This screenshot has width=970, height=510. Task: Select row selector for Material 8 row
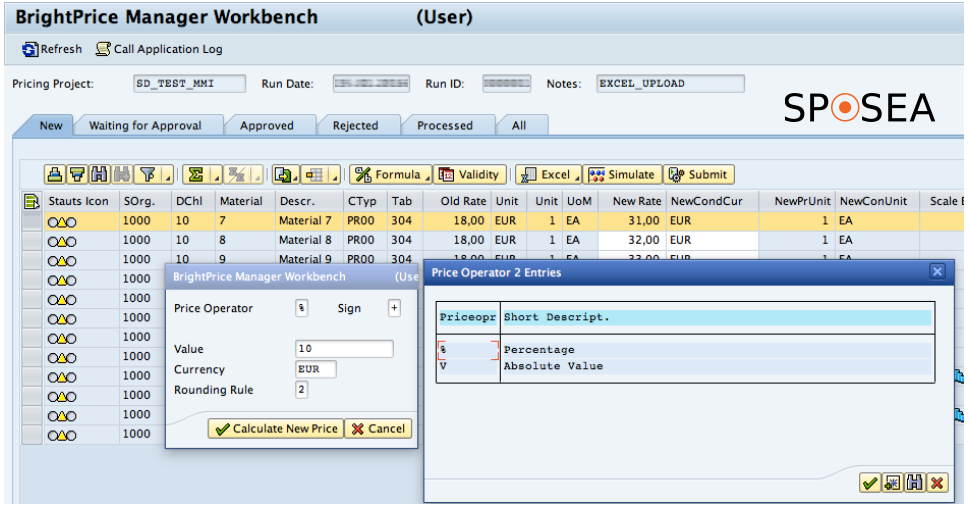click(32, 241)
